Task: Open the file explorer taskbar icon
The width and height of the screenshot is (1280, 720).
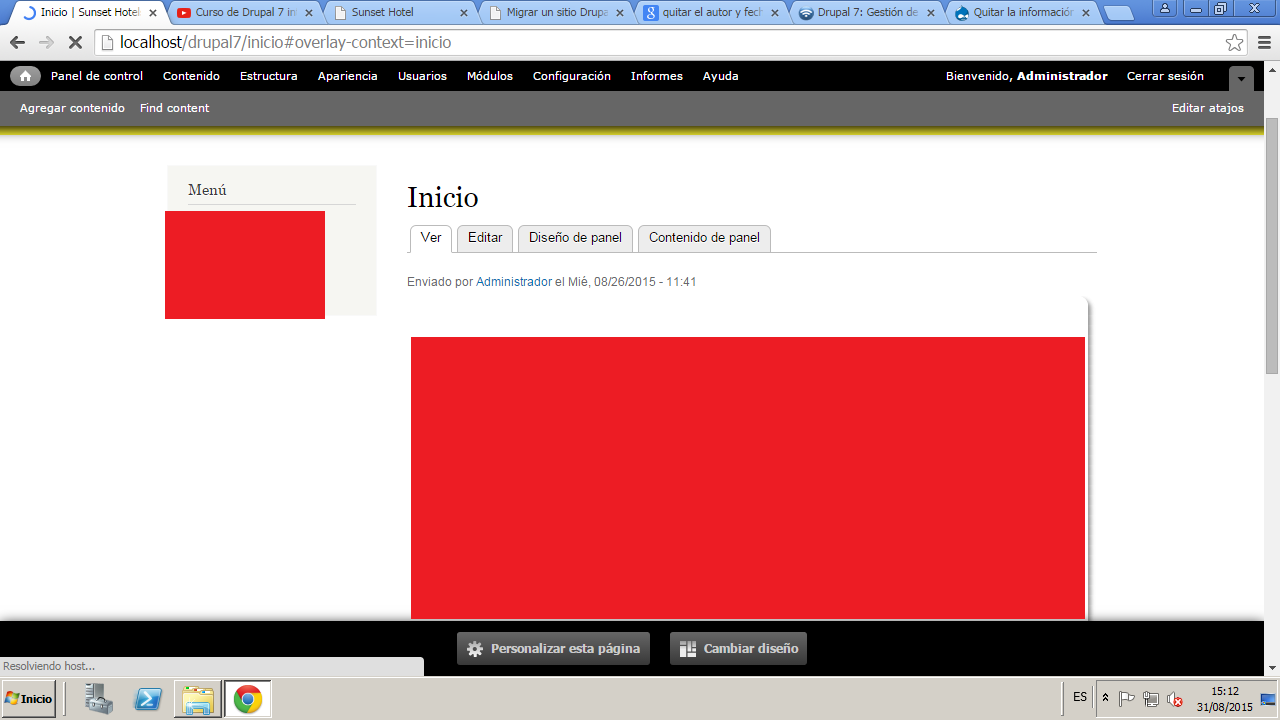Action: pyautogui.click(x=198, y=699)
